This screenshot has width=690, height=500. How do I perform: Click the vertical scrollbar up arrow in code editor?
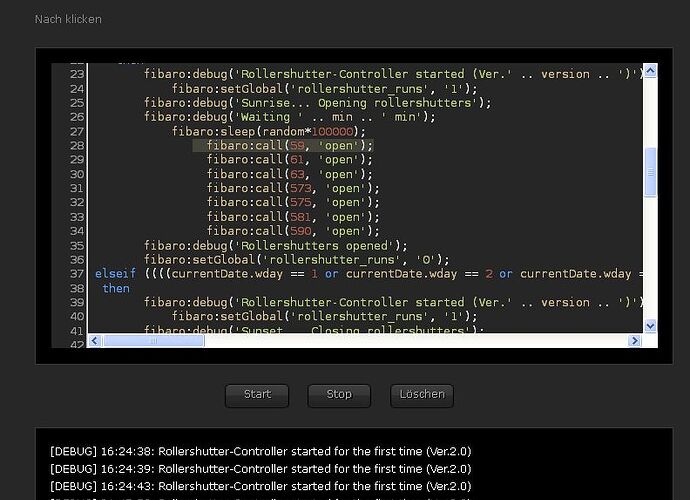tap(650, 71)
